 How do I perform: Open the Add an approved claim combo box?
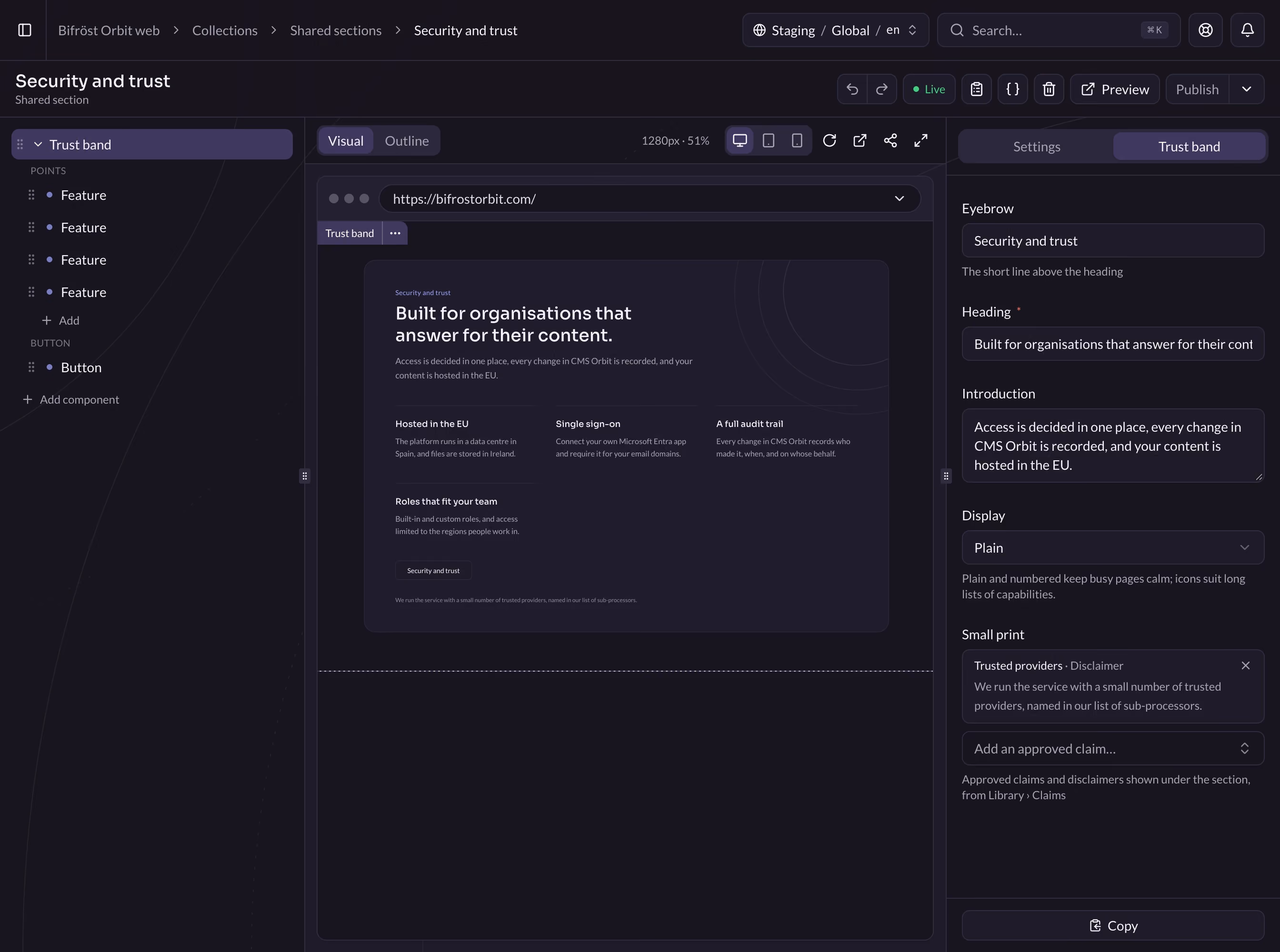point(1113,749)
